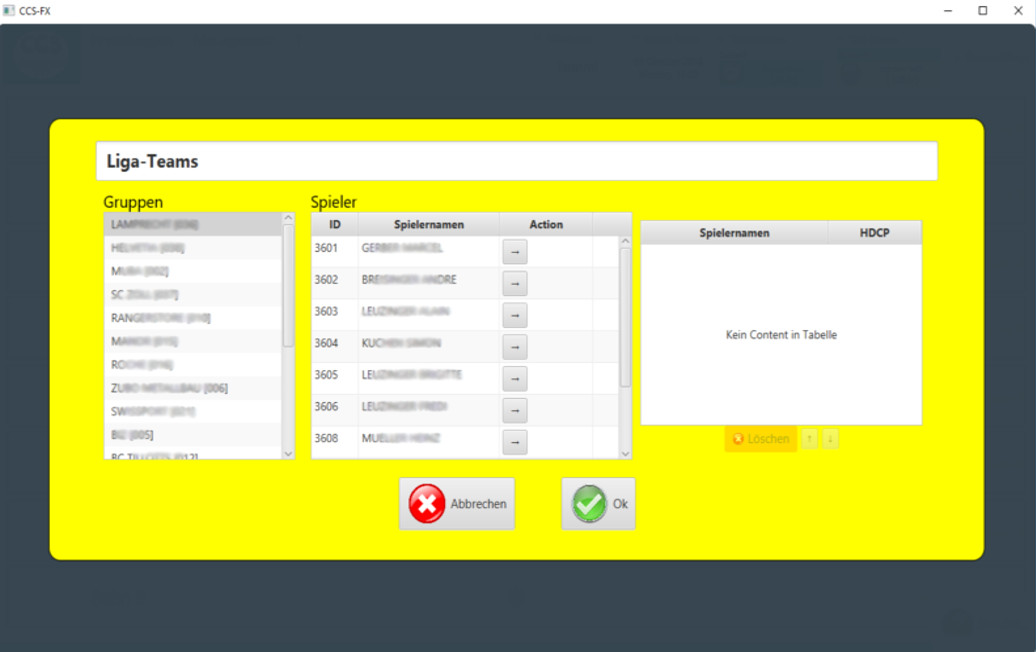The image size is (1036, 652).
Task: Sort Spieler table by ID column header
Action: pos(335,225)
